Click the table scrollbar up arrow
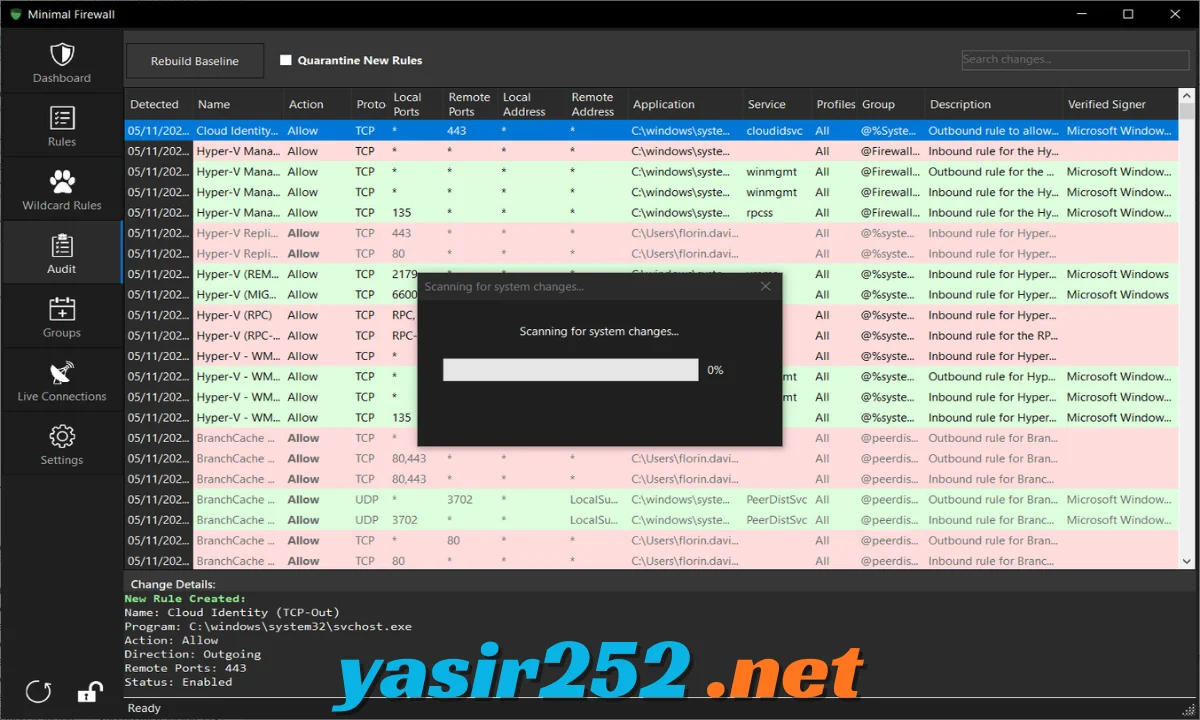 [1187, 97]
